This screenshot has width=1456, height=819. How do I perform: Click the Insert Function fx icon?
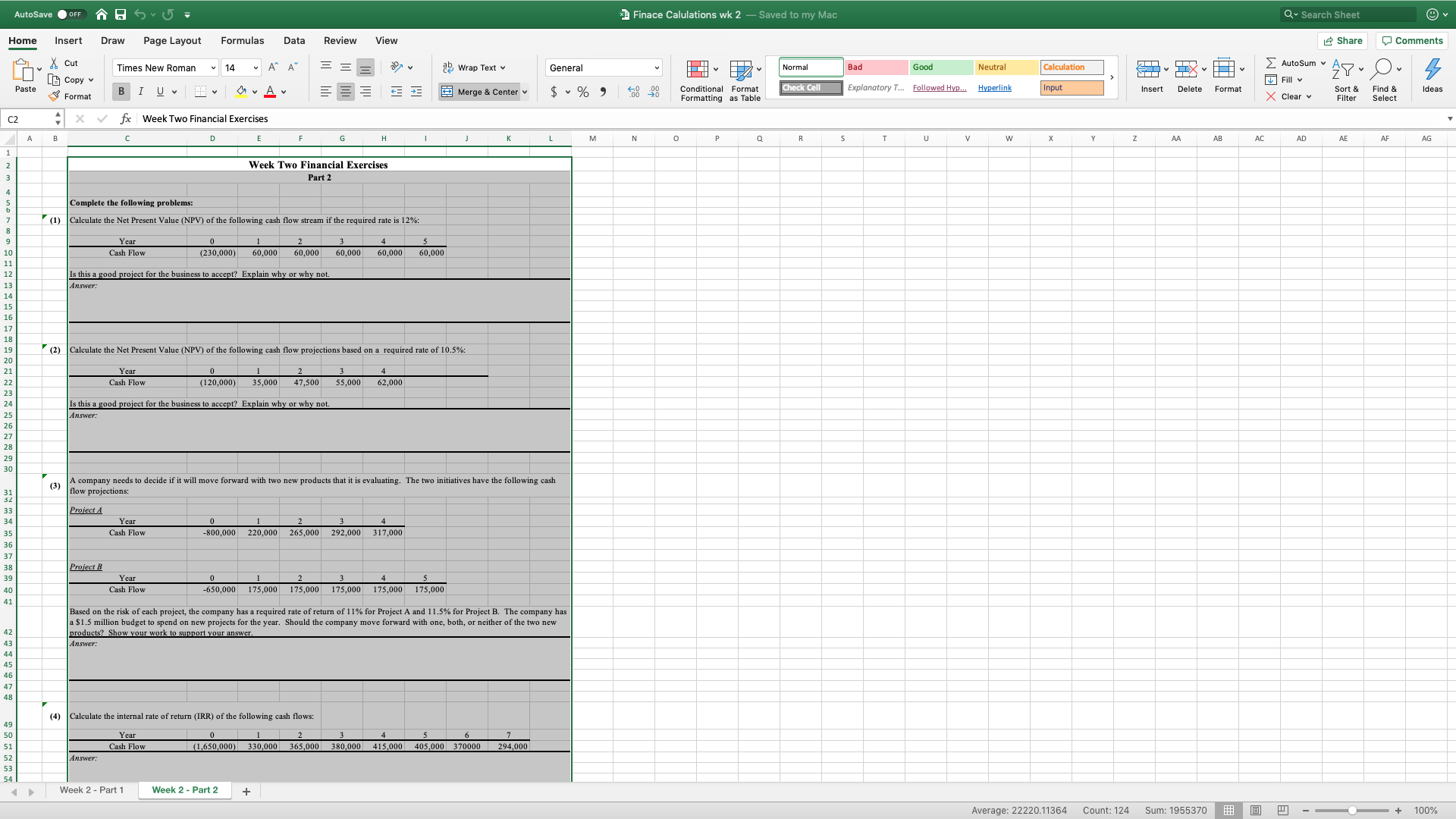126,118
